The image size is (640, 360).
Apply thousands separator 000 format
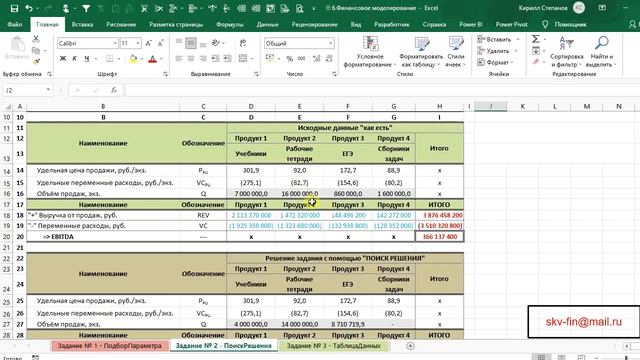302,59
